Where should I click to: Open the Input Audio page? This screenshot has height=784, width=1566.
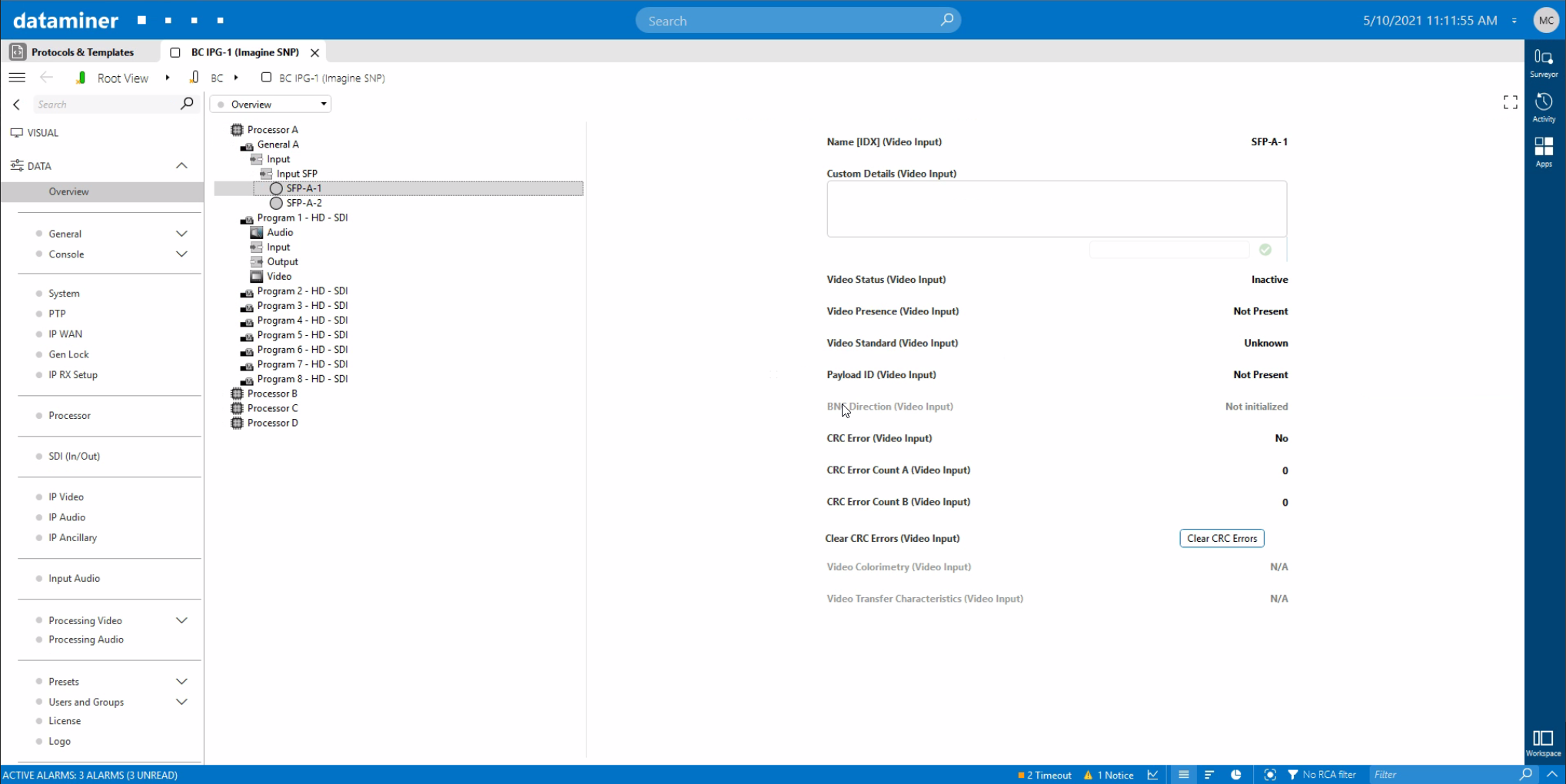[x=74, y=579]
